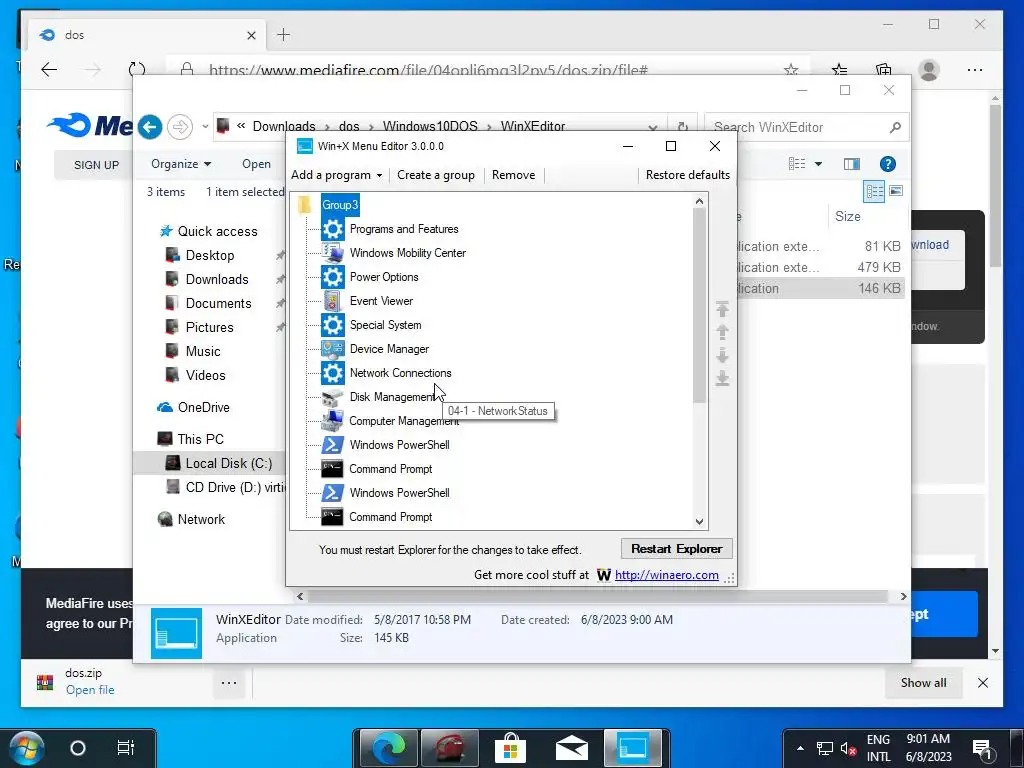
Task: Click Create a group menu item
Action: point(436,175)
